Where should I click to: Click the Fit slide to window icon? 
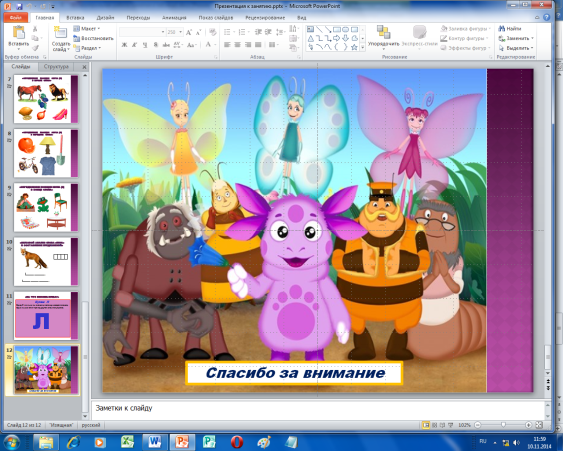pos(539,425)
